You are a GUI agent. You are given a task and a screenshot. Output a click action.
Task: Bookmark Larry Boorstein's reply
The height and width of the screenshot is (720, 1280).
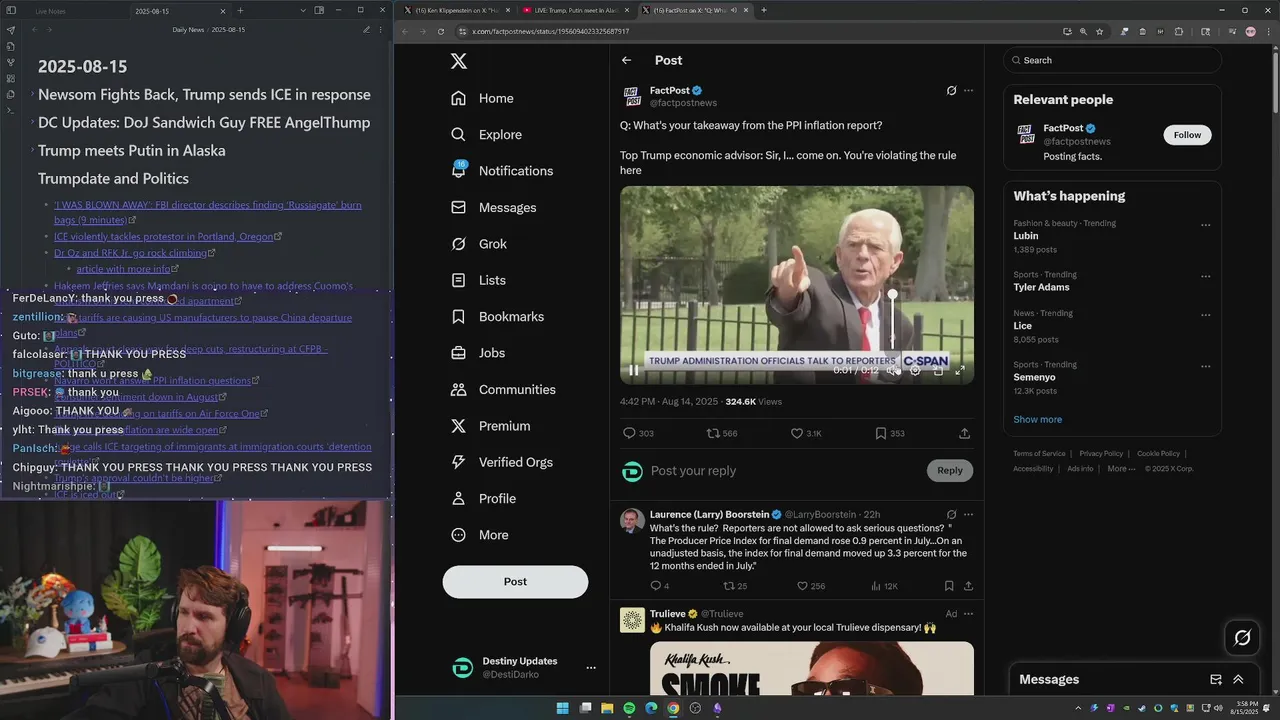tap(949, 586)
